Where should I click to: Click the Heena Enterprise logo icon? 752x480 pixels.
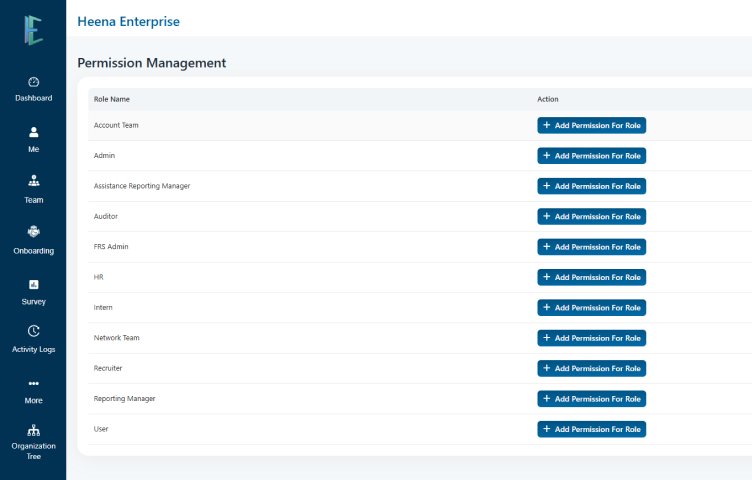33,30
